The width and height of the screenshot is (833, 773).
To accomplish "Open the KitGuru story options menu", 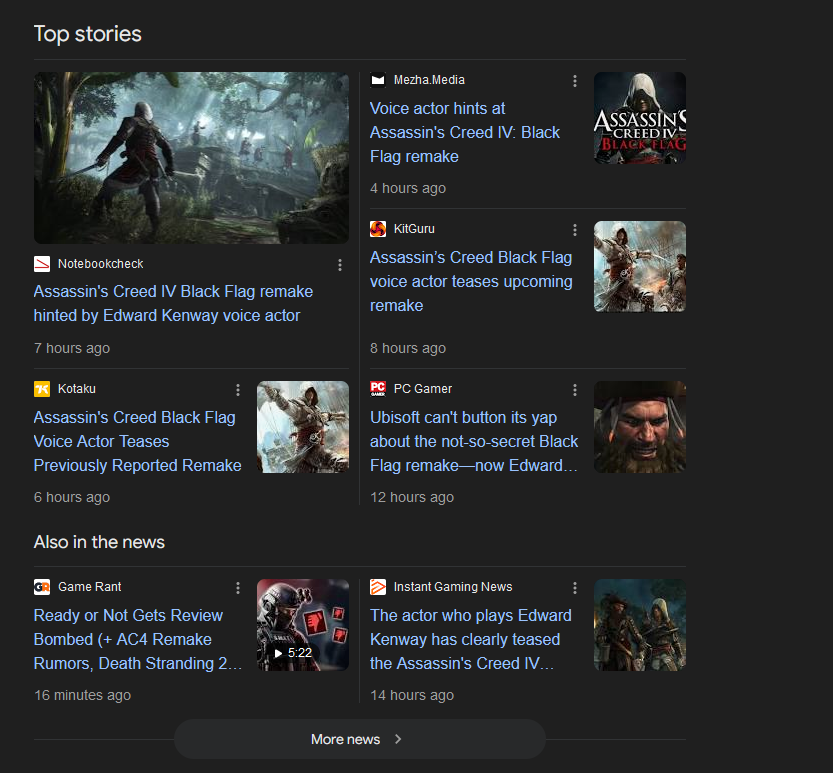I will coord(575,230).
